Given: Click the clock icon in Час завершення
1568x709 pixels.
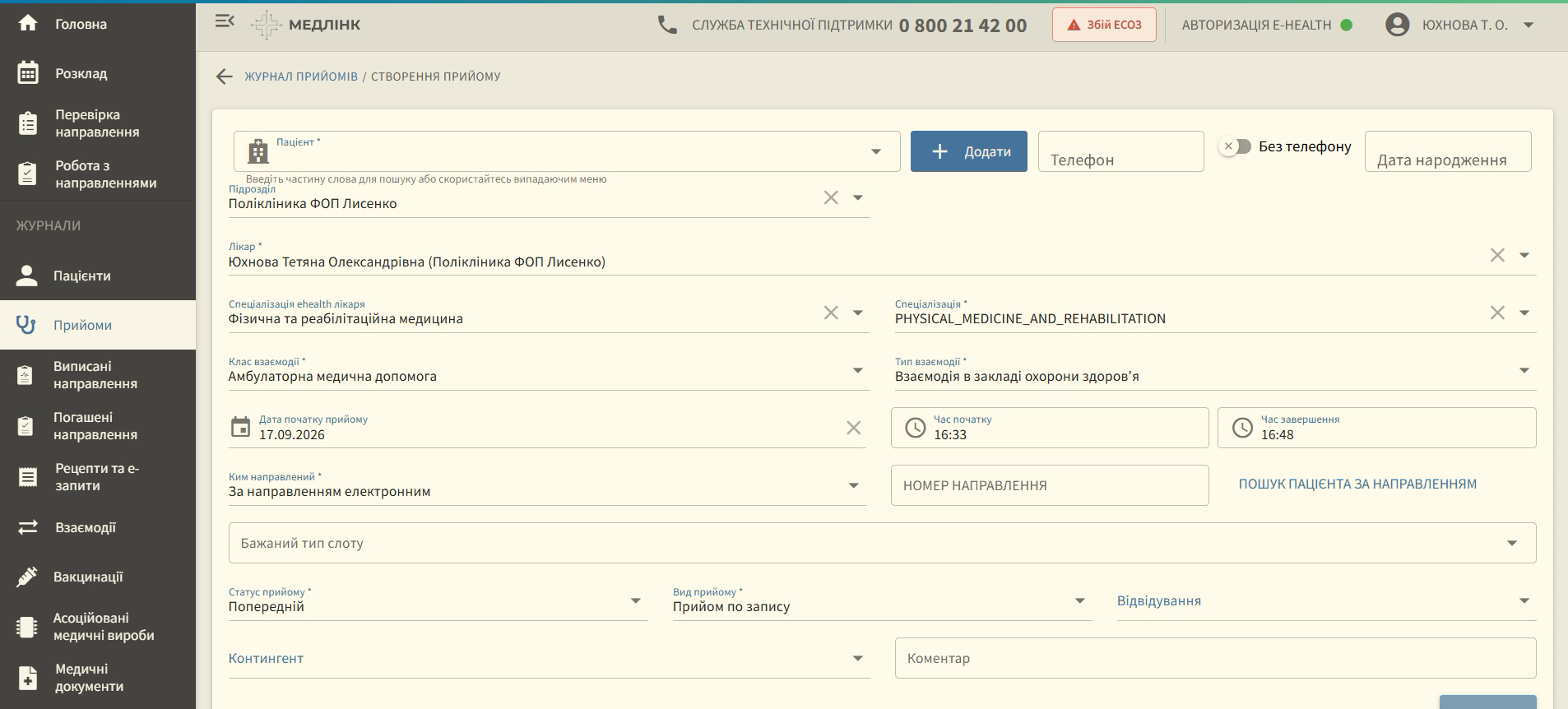Looking at the screenshot, I should [1242, 428].
